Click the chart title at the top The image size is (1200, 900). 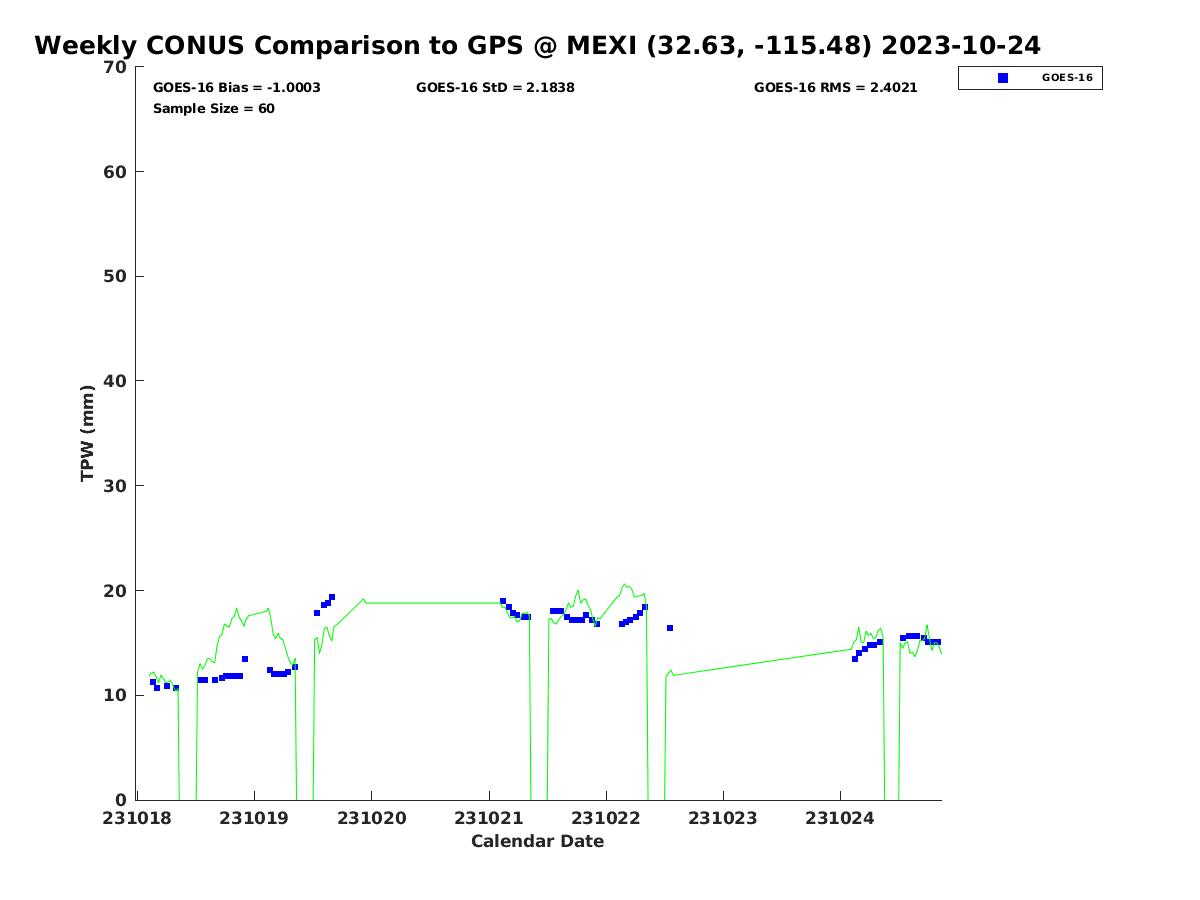[x=537, y=46]
